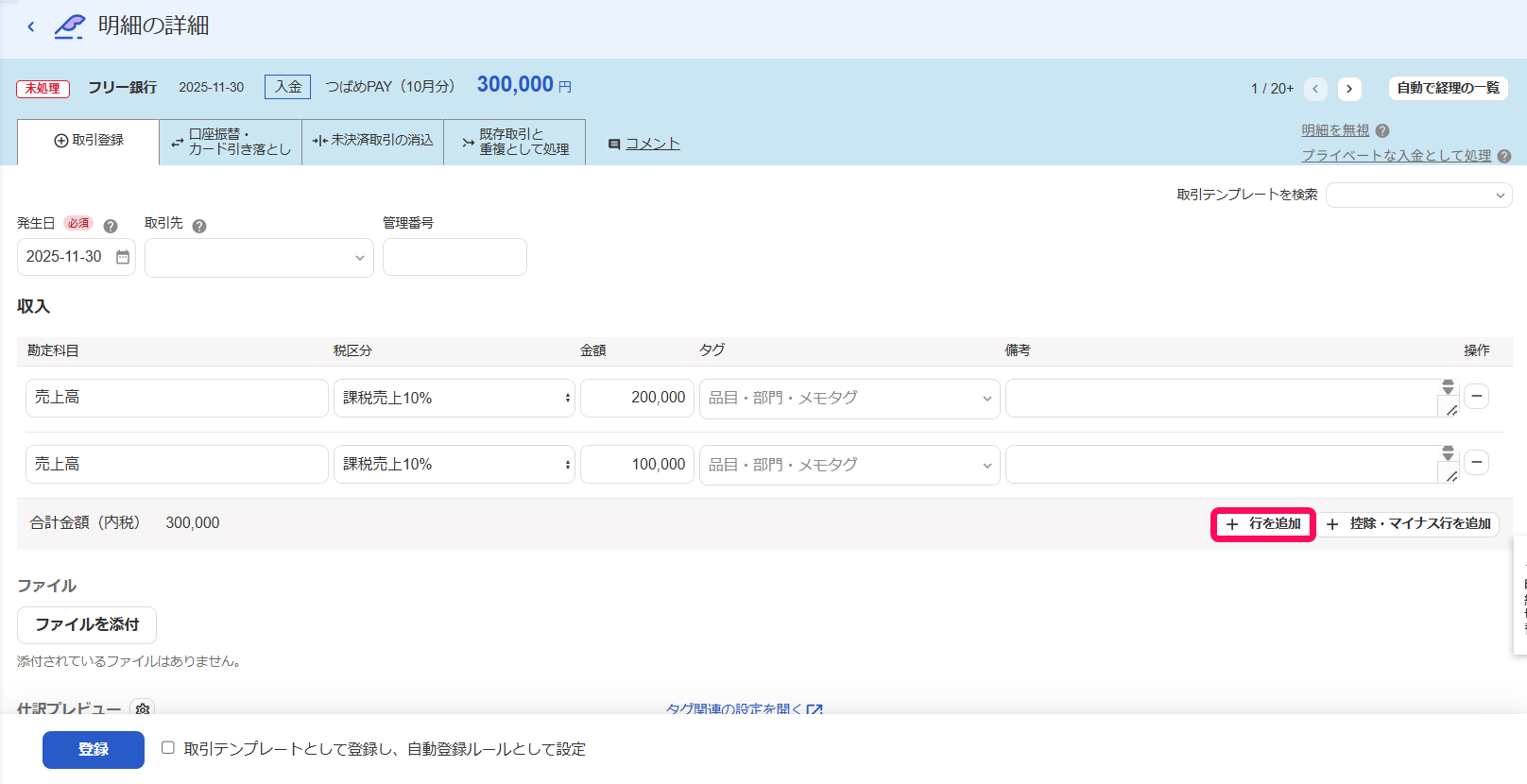Open 税区分 dropdown in 200,000 row
Screen dimensions: 1527x784
[x=454, y=399]
